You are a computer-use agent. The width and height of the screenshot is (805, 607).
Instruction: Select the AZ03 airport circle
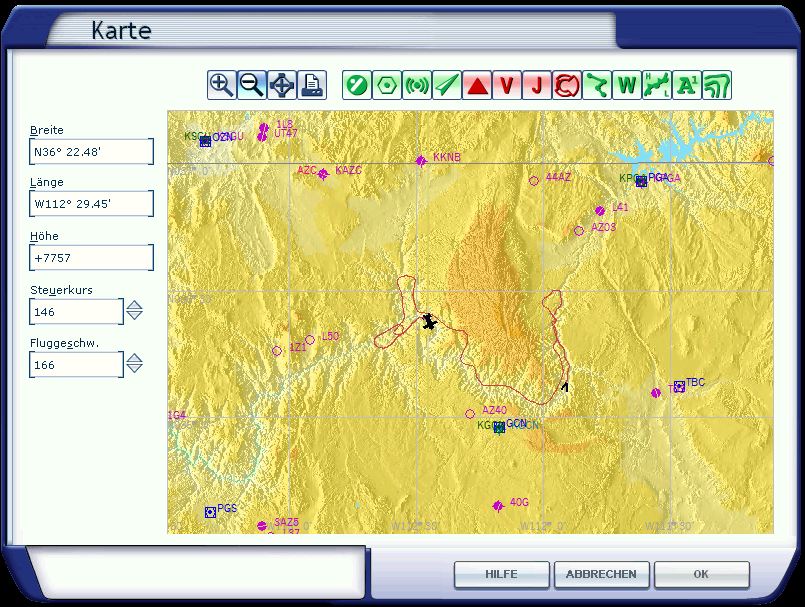click(x=579, y=231)
